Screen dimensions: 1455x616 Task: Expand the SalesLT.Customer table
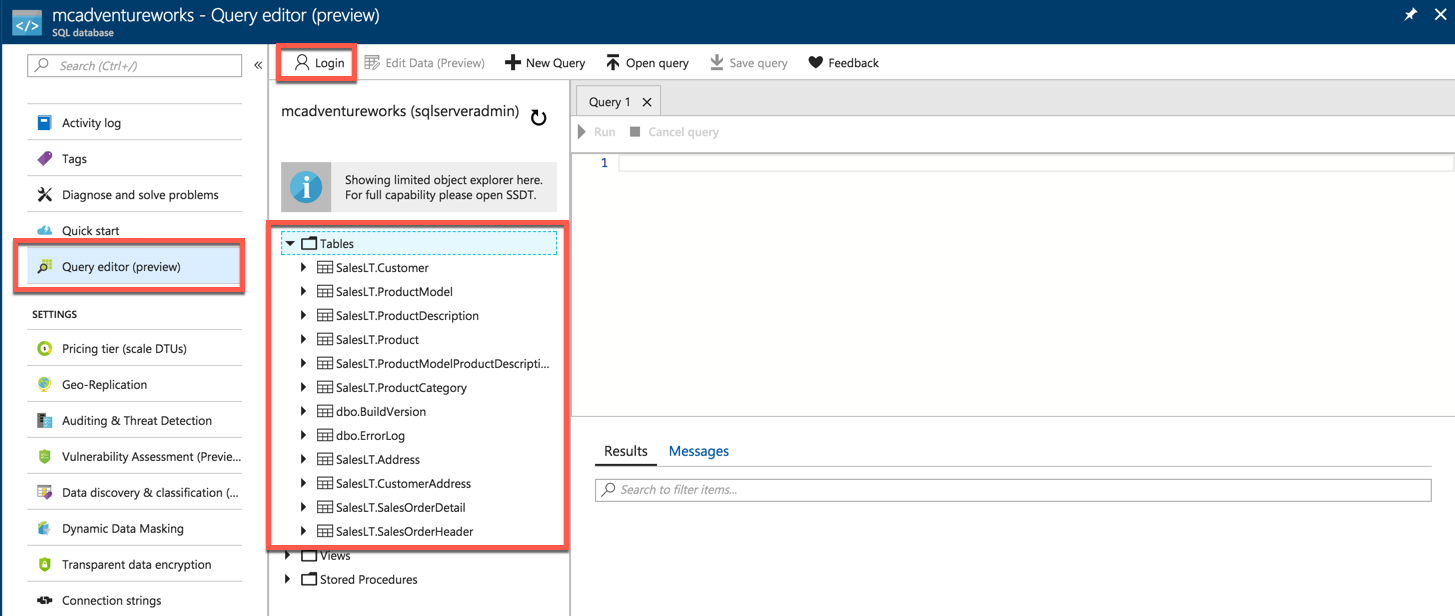point(304,268)
